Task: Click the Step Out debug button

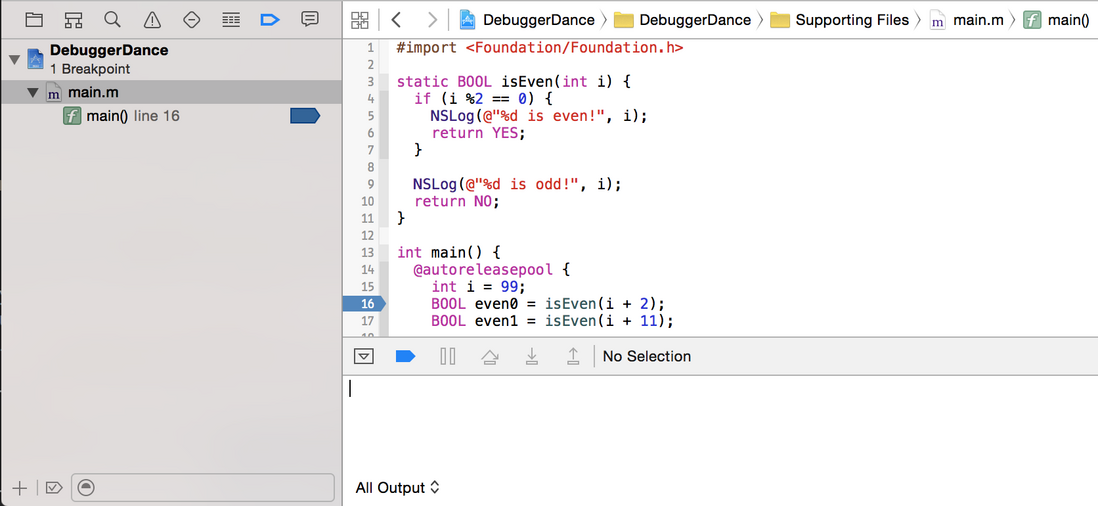Action: coord(573,356)
